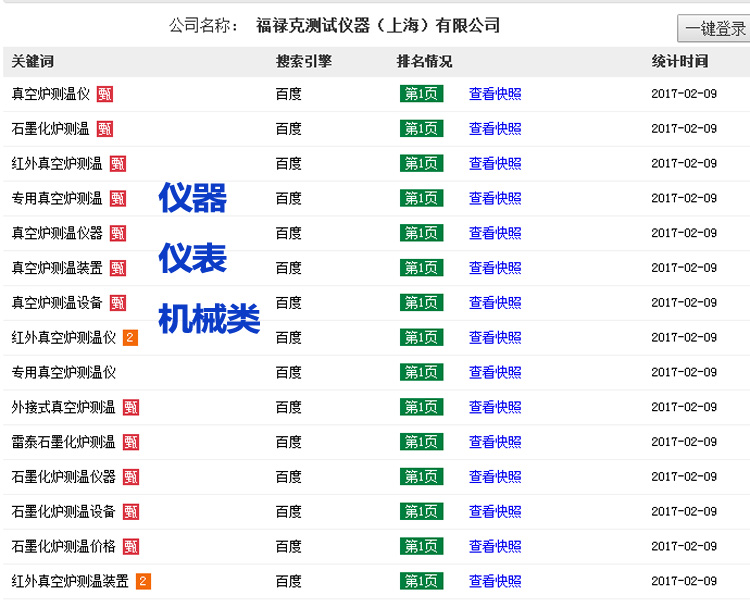Viewport: 750px width, 607px height.
Task: Open 查看快照 link for 真空炉测温仪 row
Action: pyautogui.click(x=495, y=94)
